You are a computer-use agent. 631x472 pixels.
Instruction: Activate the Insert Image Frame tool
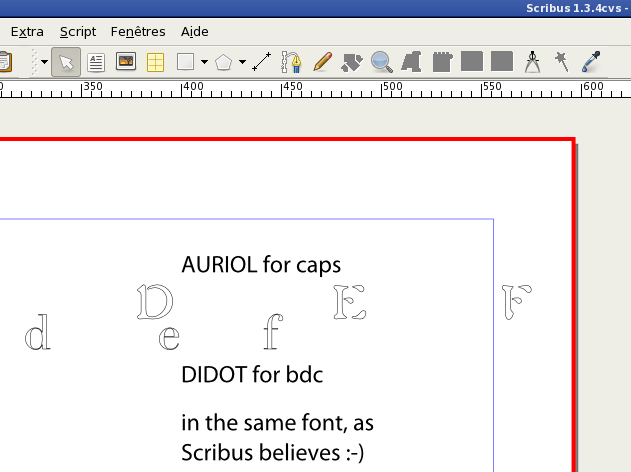126,62
